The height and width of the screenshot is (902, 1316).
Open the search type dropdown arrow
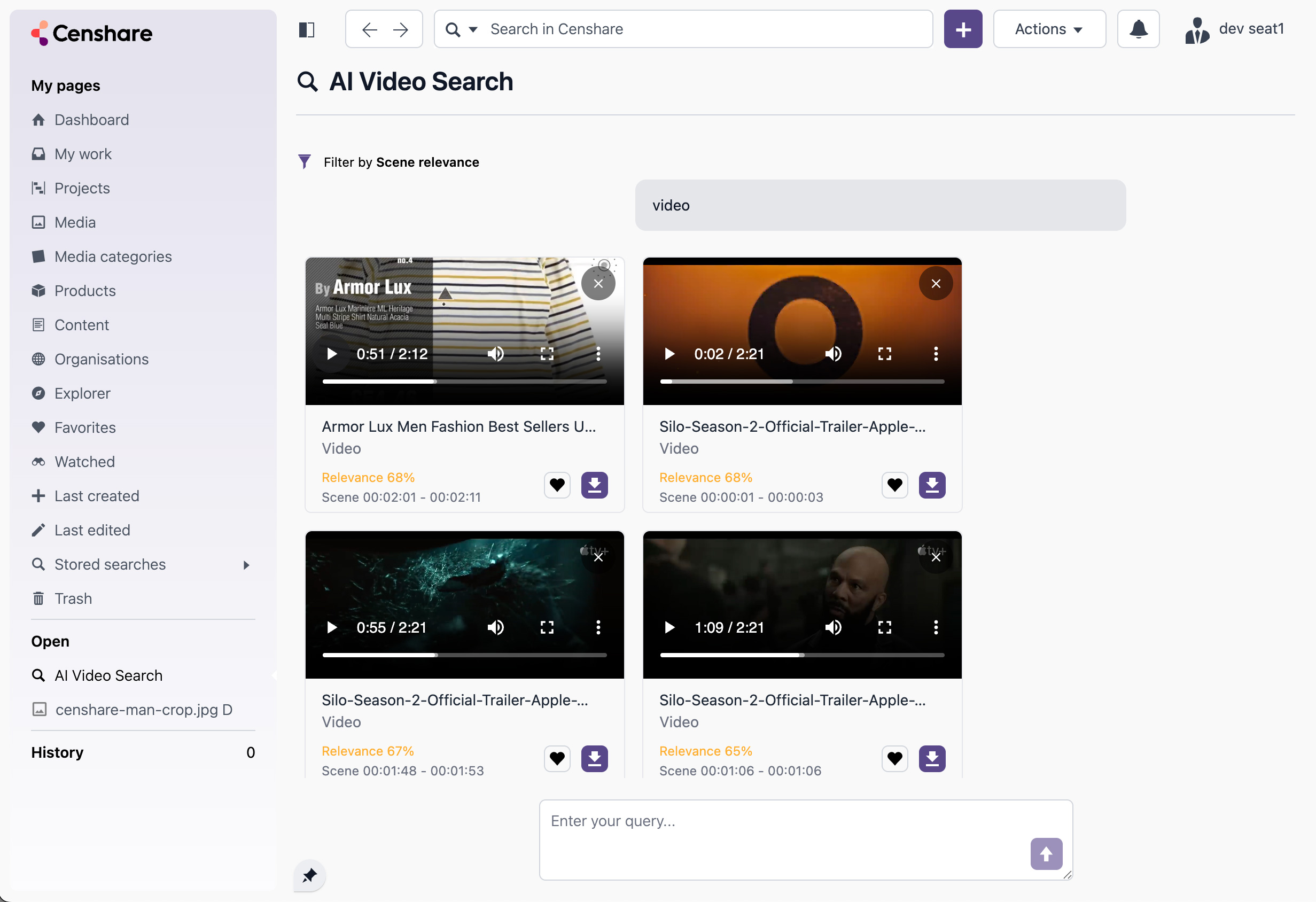click(473, 29)
